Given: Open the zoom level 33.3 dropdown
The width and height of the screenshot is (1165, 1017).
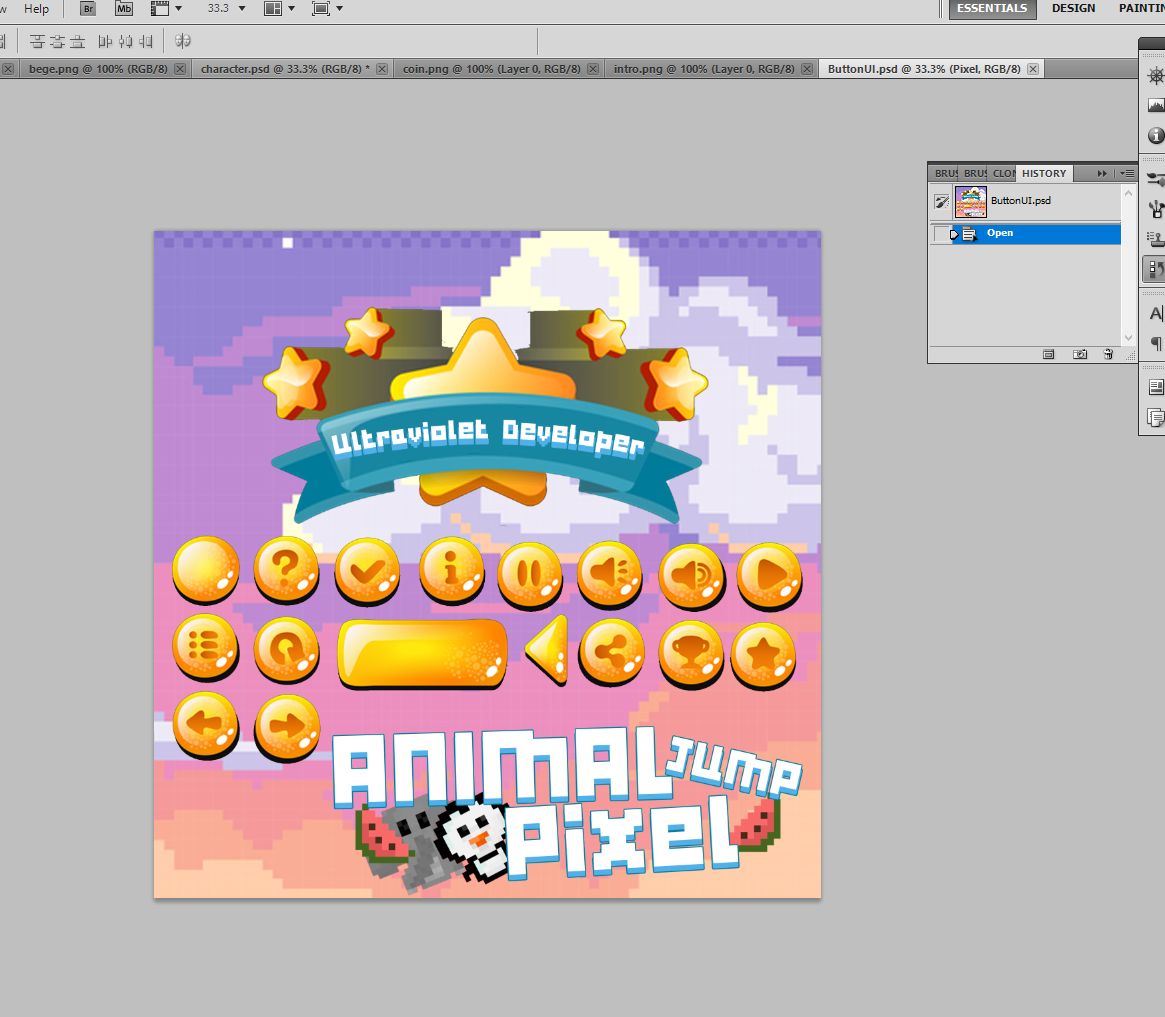Looking at the screenshot, I should point(242,9).
